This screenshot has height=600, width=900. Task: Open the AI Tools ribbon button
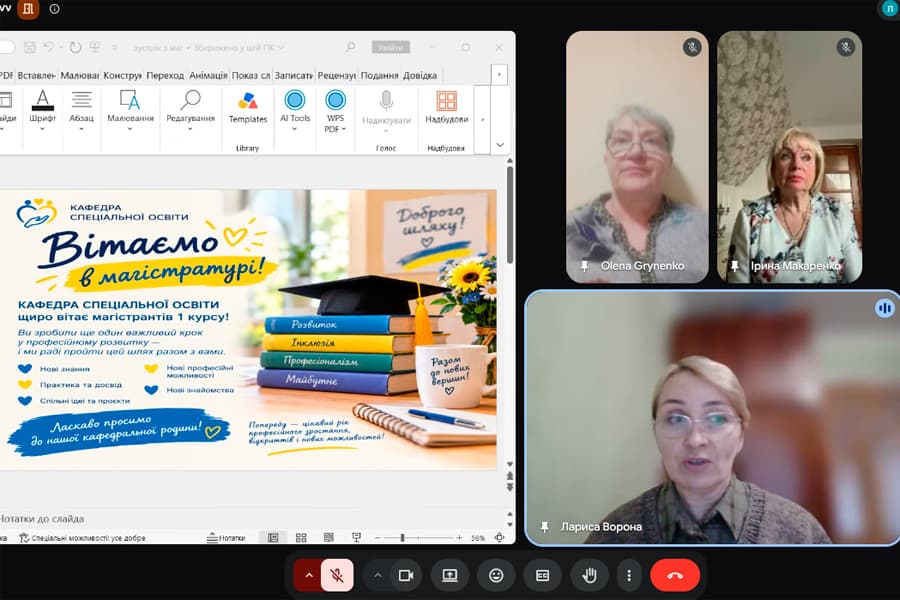[x=295, y=110]
